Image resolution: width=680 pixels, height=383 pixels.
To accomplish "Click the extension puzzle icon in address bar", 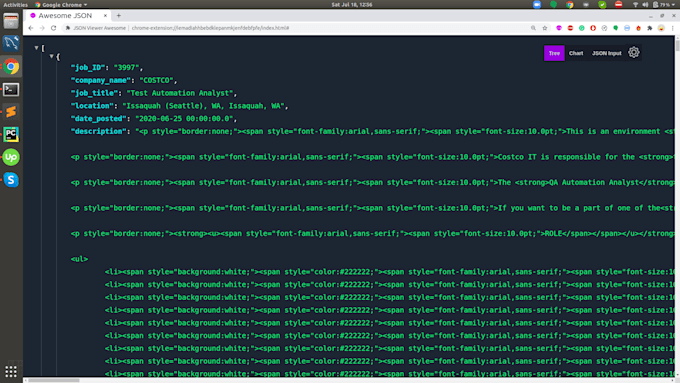I will [68, 28].
